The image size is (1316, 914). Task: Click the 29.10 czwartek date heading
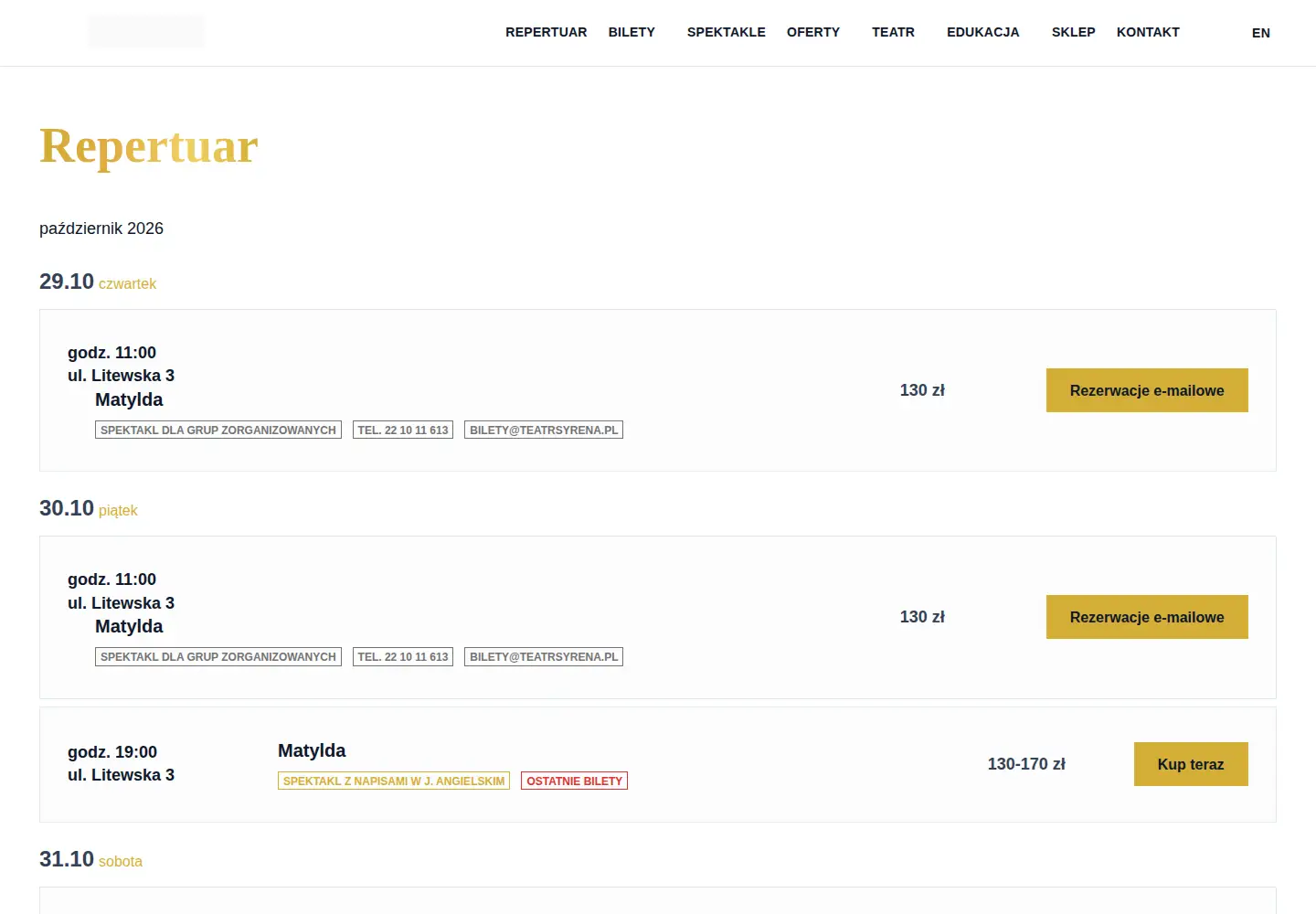(x=98, y=282)
